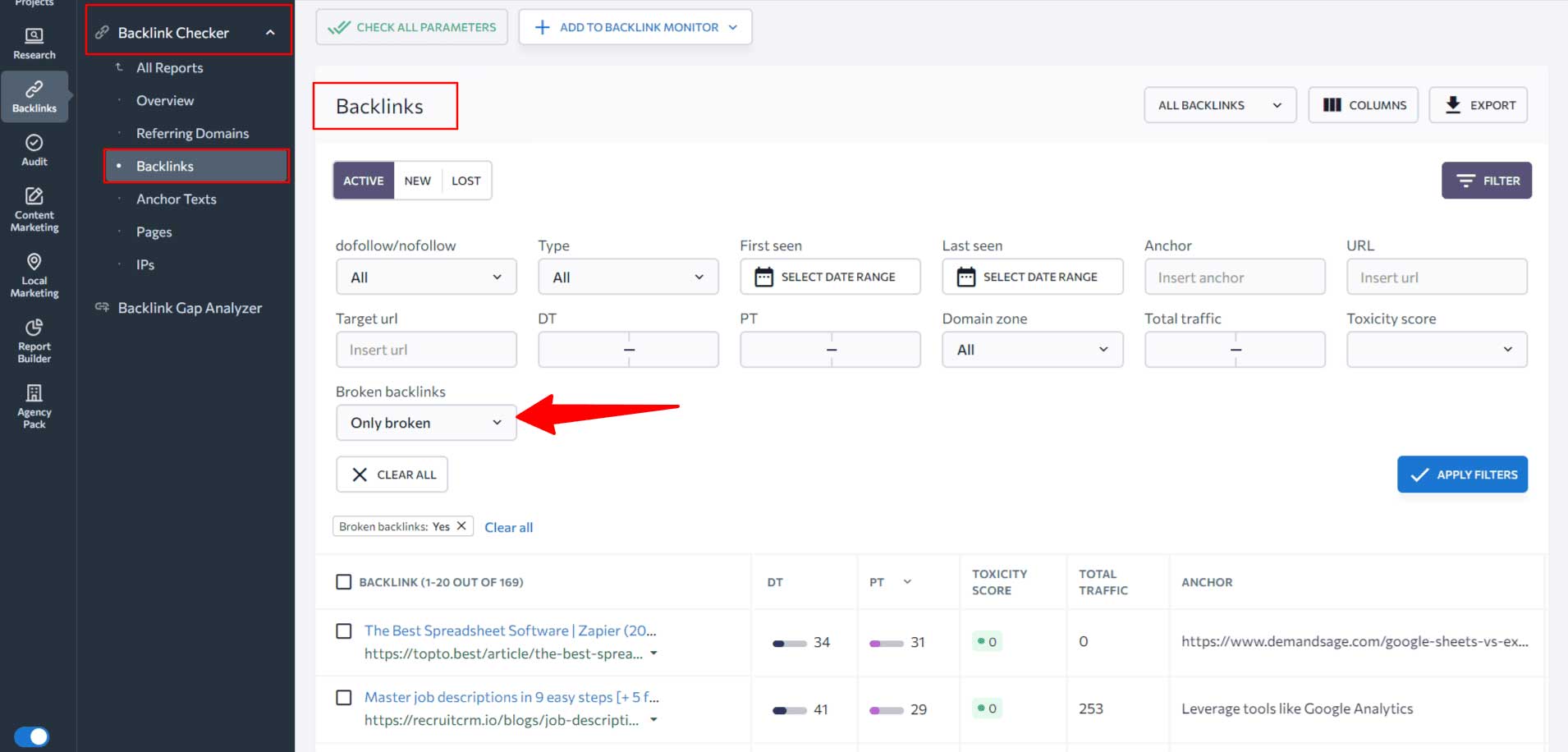
Task: Remove the Broken backlinks: Yes filter tag
Action: pyautogui.click(x=461, y=525)
